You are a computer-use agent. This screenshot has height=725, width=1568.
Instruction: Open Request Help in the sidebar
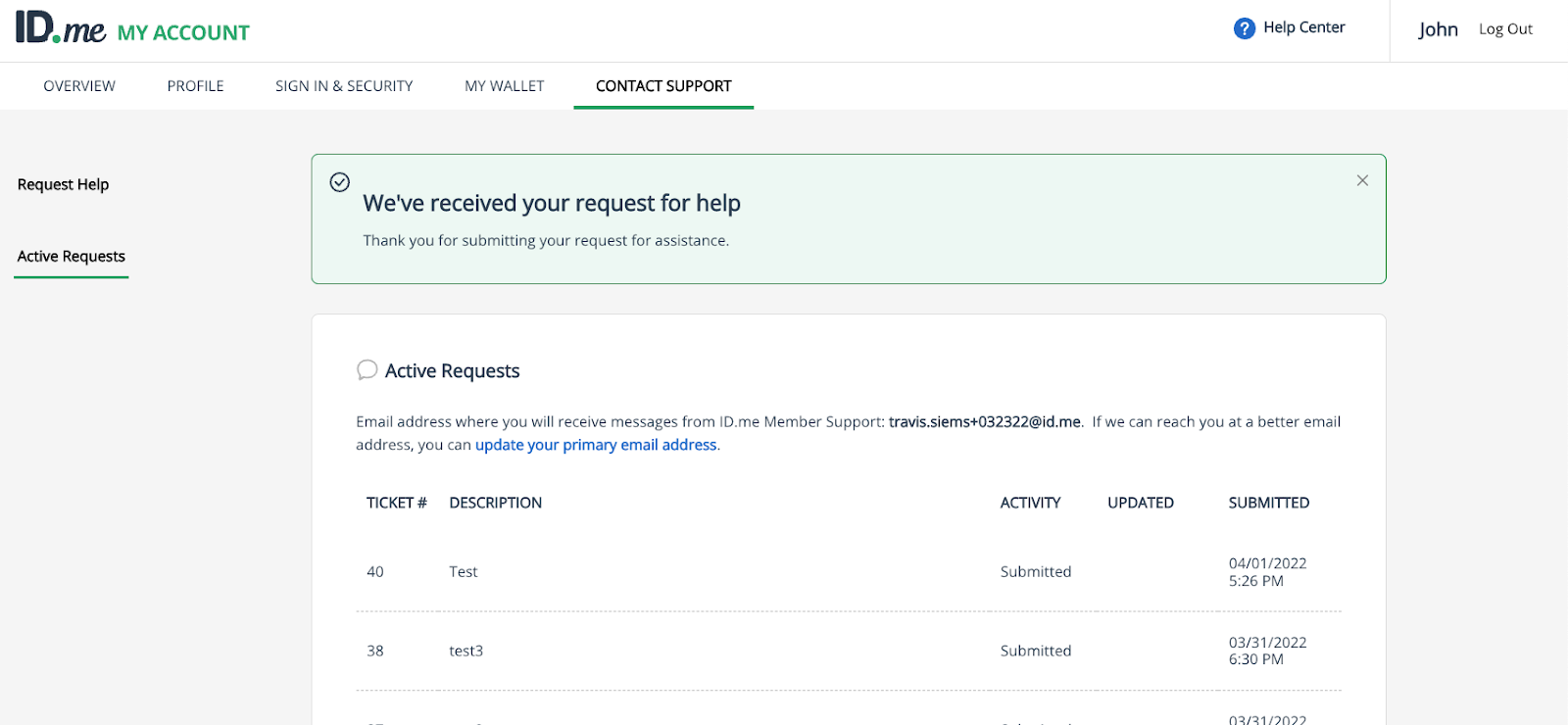(x=63, y=184)
